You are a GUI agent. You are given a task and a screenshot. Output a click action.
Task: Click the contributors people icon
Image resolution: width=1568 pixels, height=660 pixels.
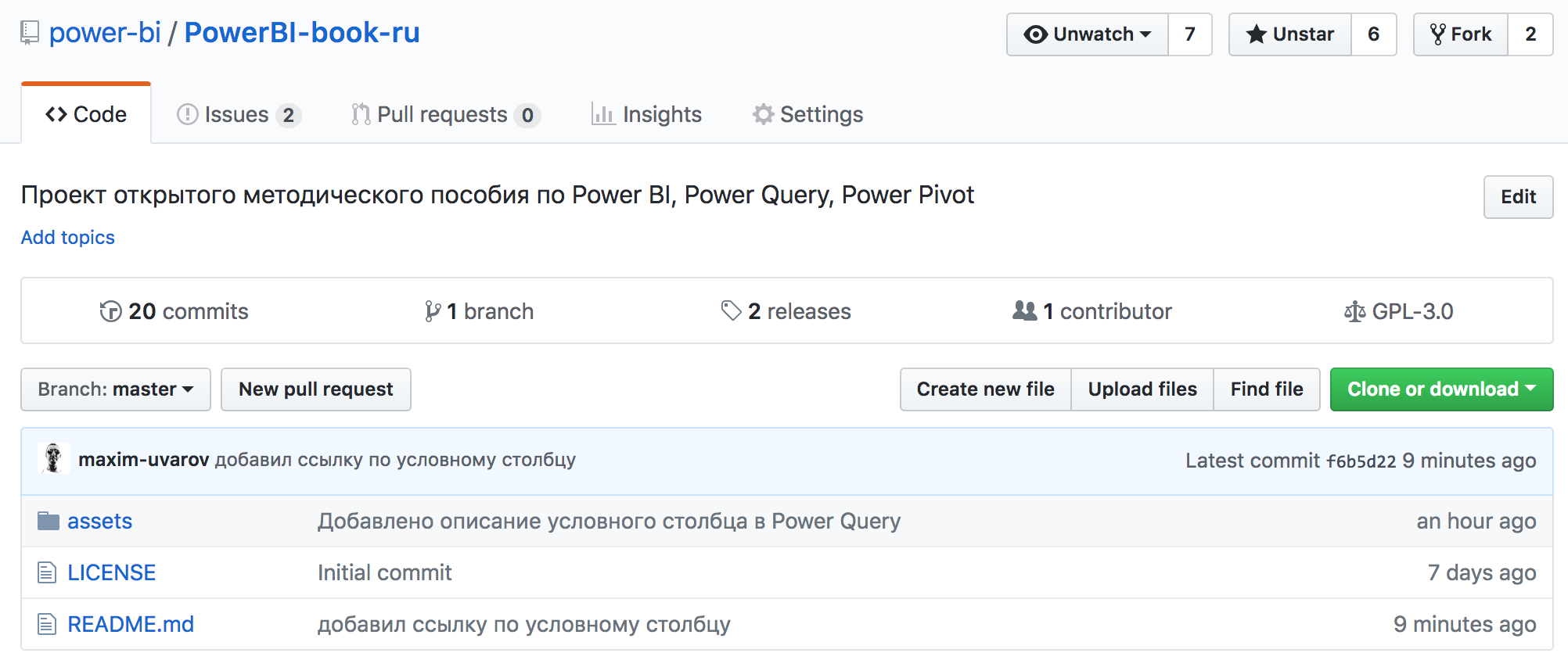pos(1024,311)
